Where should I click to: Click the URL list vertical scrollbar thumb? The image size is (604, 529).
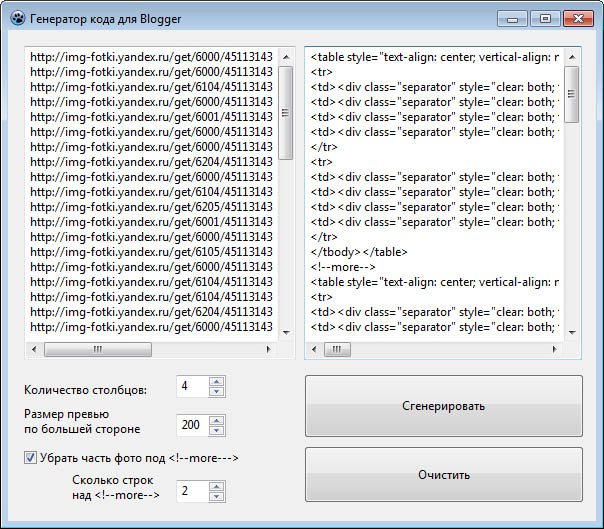click(x=286, y=113)
